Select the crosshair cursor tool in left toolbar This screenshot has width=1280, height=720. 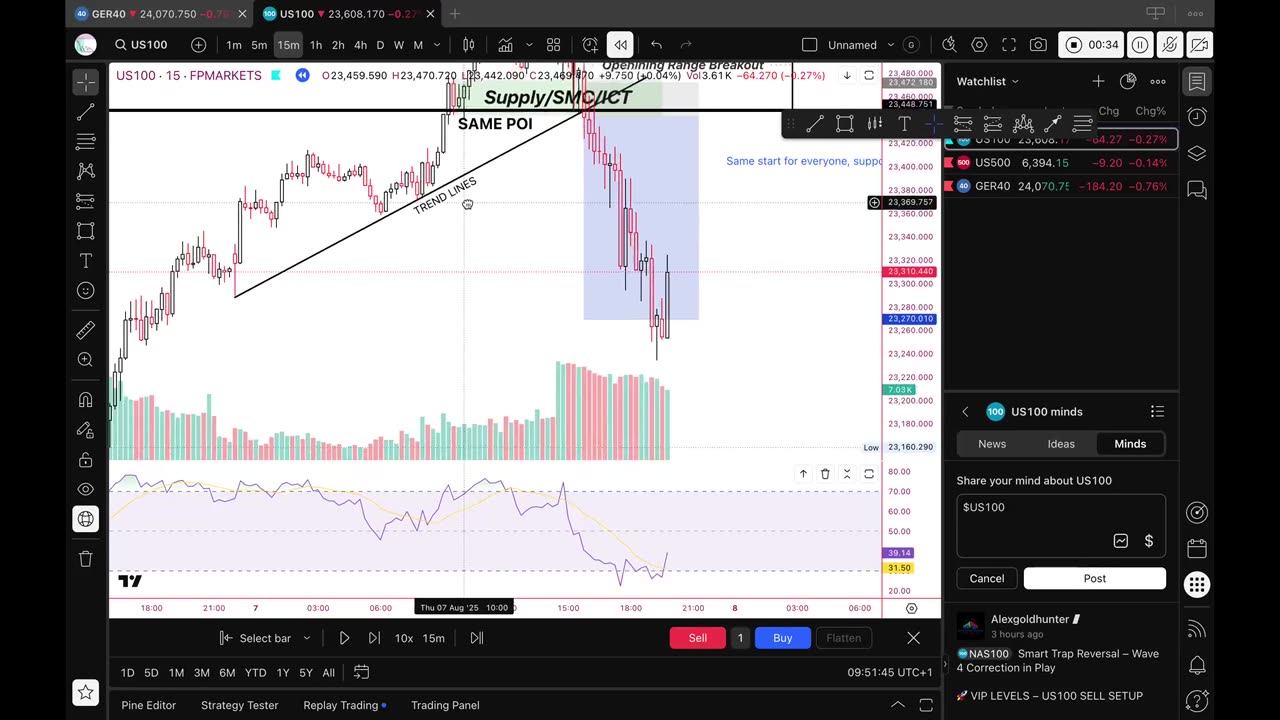coord(86,82)
